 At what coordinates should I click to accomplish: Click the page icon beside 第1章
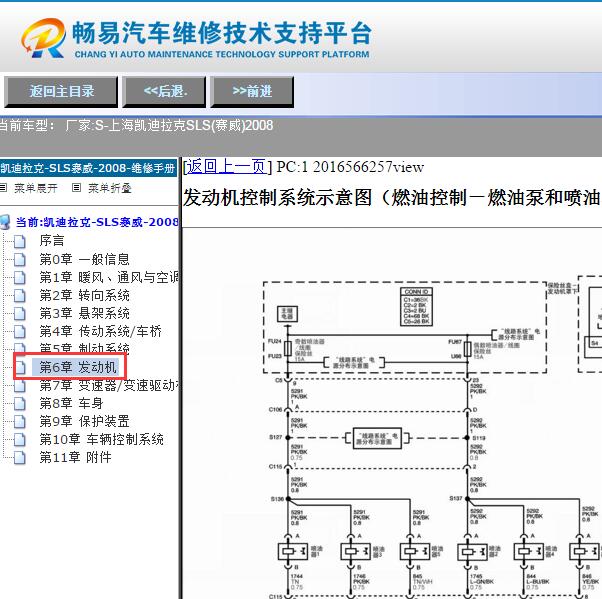(x=20, y=278)
